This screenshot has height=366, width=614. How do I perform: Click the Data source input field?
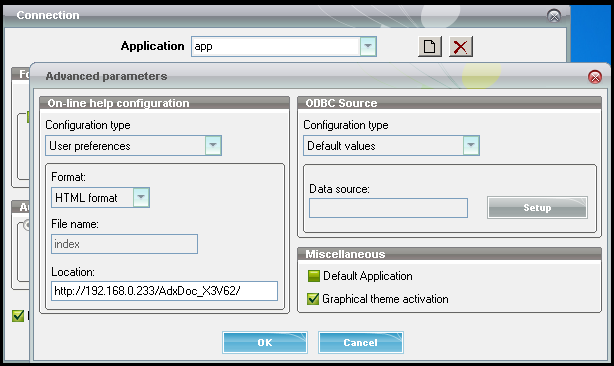[388, 208]
